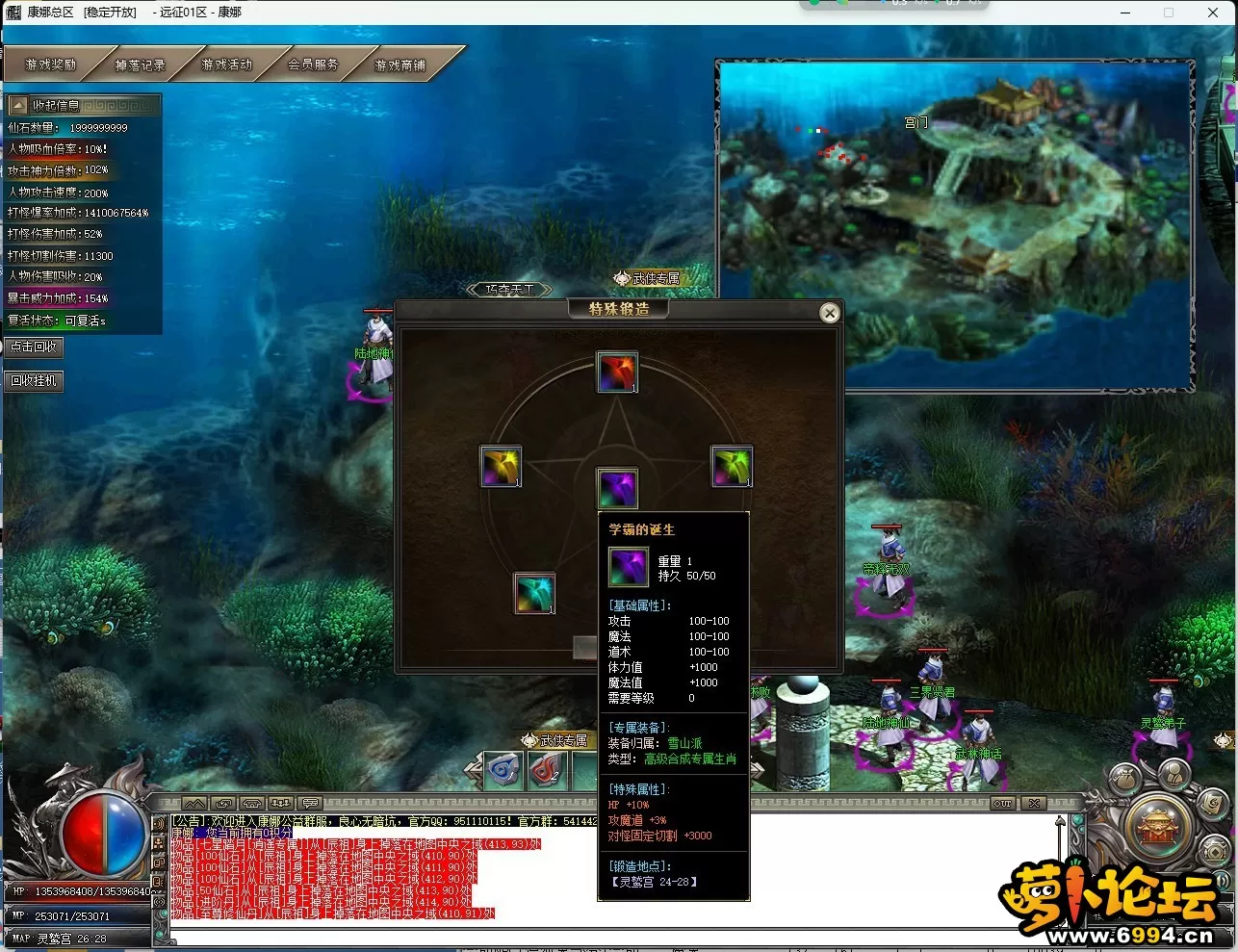This screenshot has height=952, width=1238.
Task: Click the diamond-emblem round icon below the skill book
Action: 1213,852
